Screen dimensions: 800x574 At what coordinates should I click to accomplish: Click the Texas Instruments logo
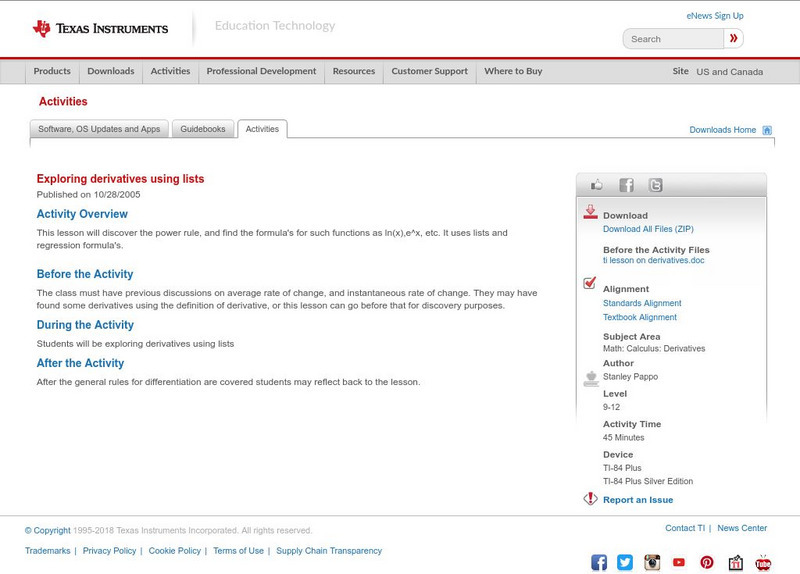click(x=100, y=29)
